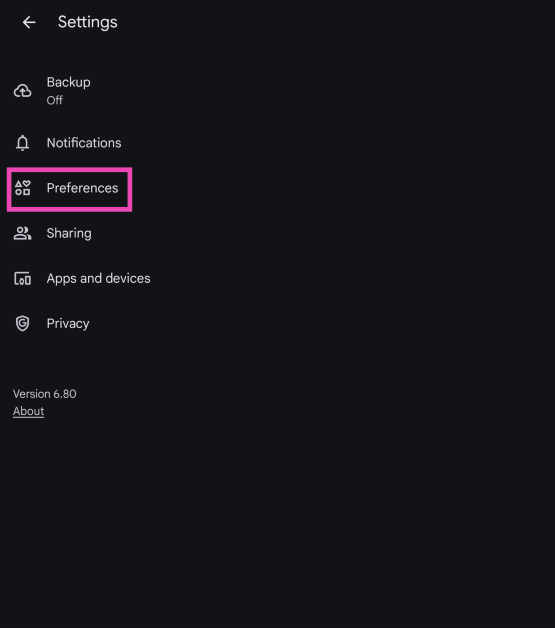Click the pink highlighted Preferences box
The width and height of the screenshot is (555, 628).
click(70, 189)
